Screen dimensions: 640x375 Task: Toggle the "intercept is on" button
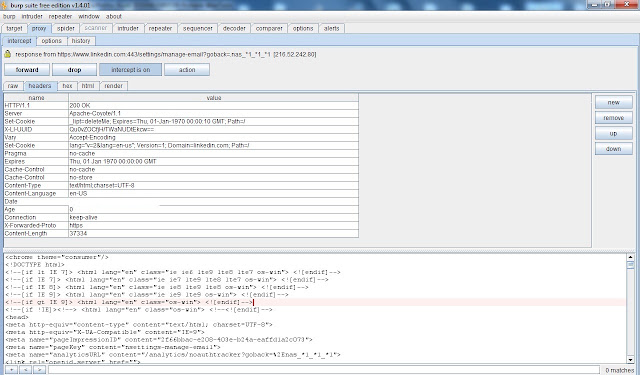tap(131, 70)
